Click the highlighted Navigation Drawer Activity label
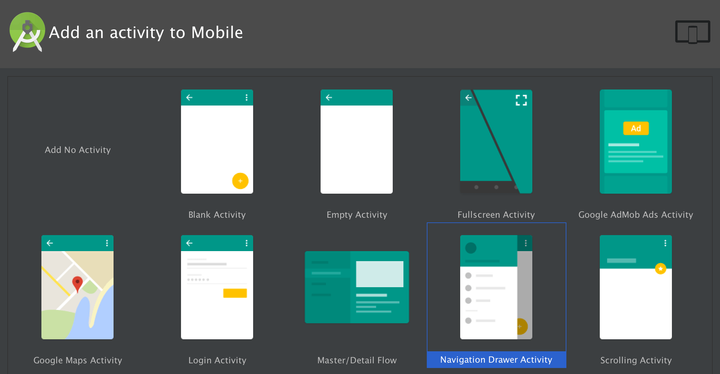 coord(496,360)
